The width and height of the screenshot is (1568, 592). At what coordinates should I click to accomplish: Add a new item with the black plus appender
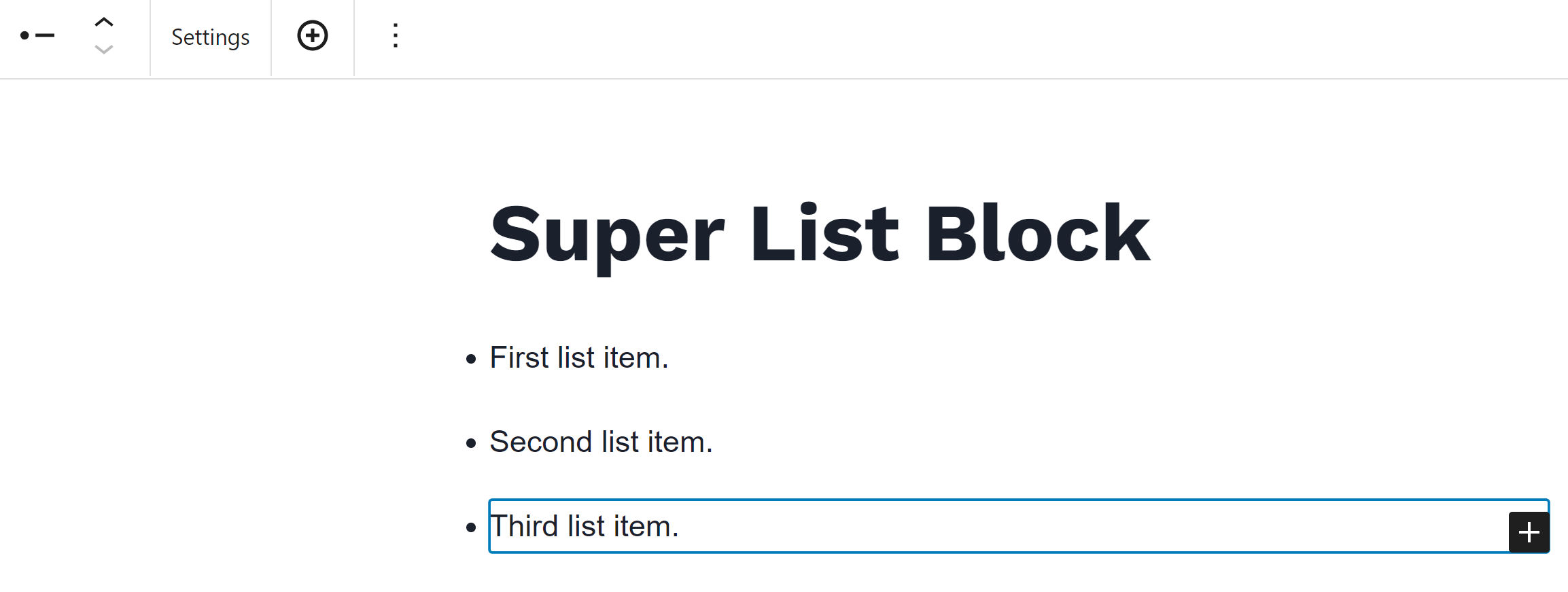coord(1528,532)
